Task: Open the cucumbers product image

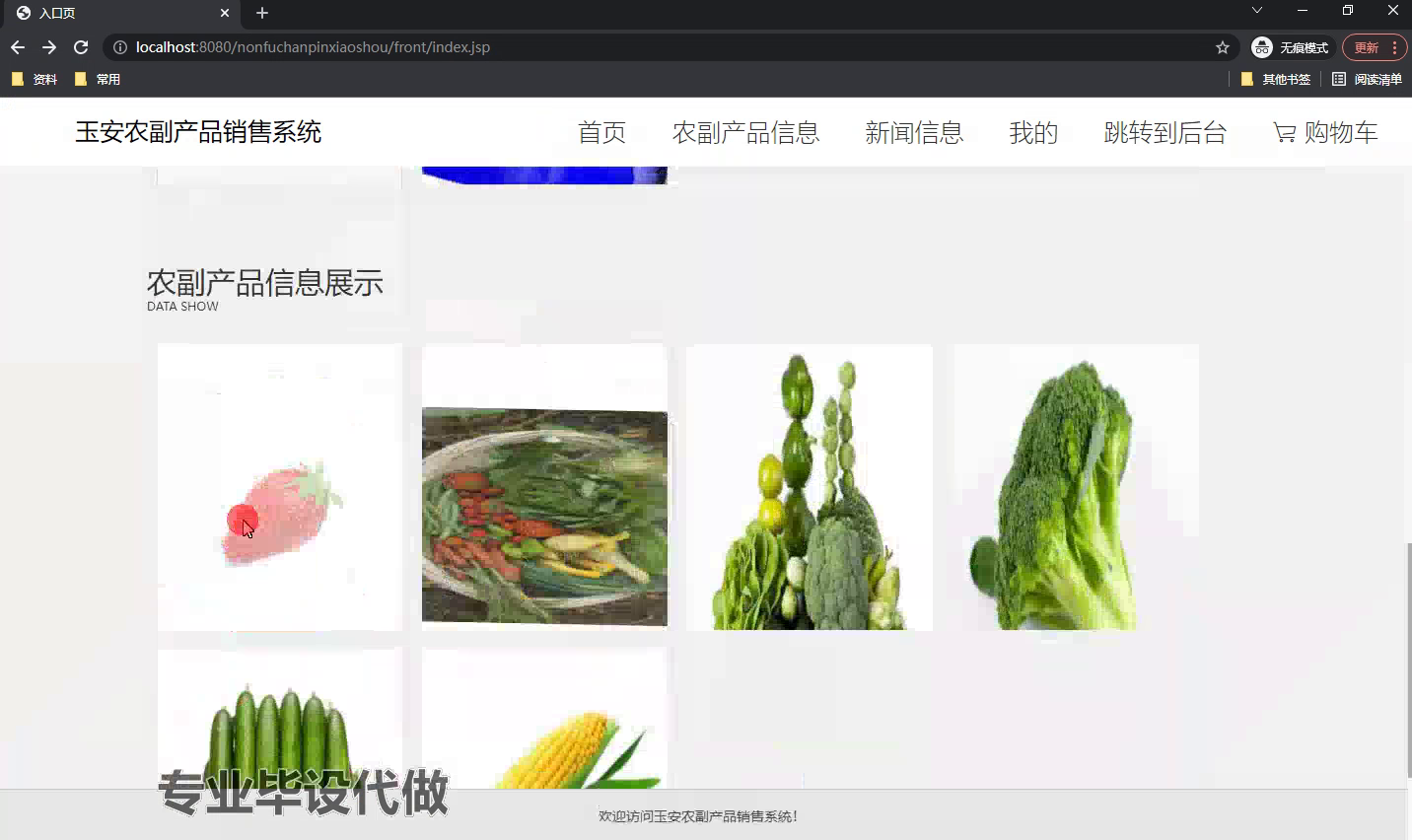Action: 280,719
